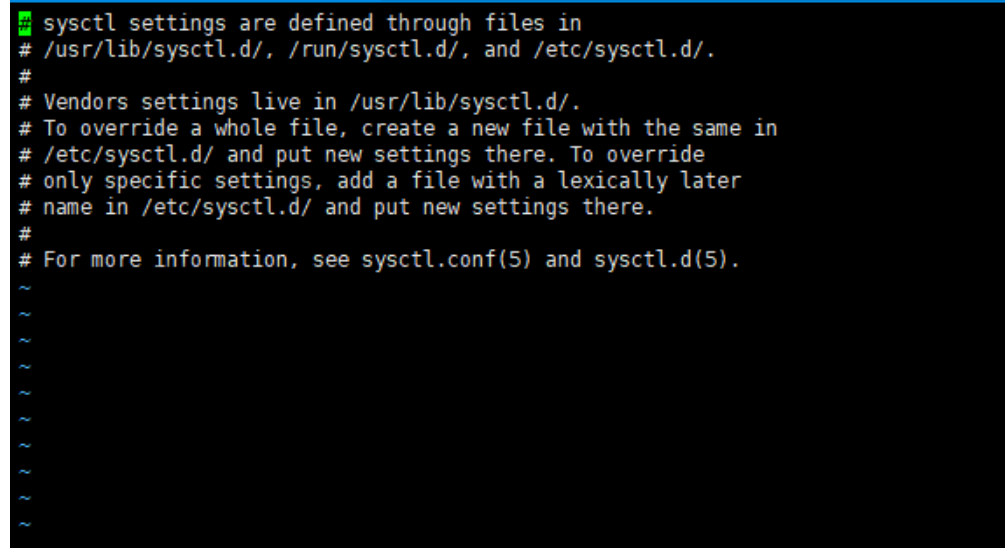Click the green cursor block on the first line

pyautogui.click(x=25, y=24)
